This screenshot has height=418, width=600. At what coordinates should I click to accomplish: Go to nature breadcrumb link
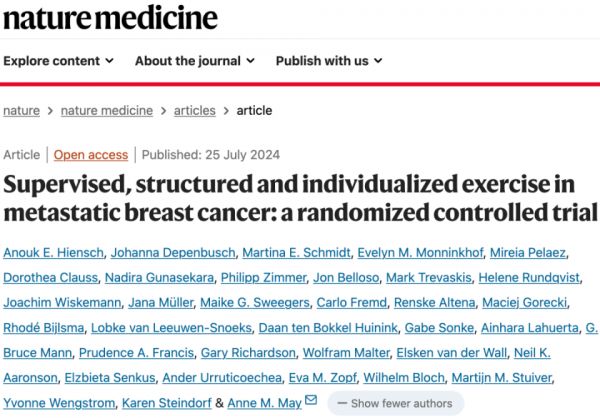pyautogui.click(x=22, y=111)
